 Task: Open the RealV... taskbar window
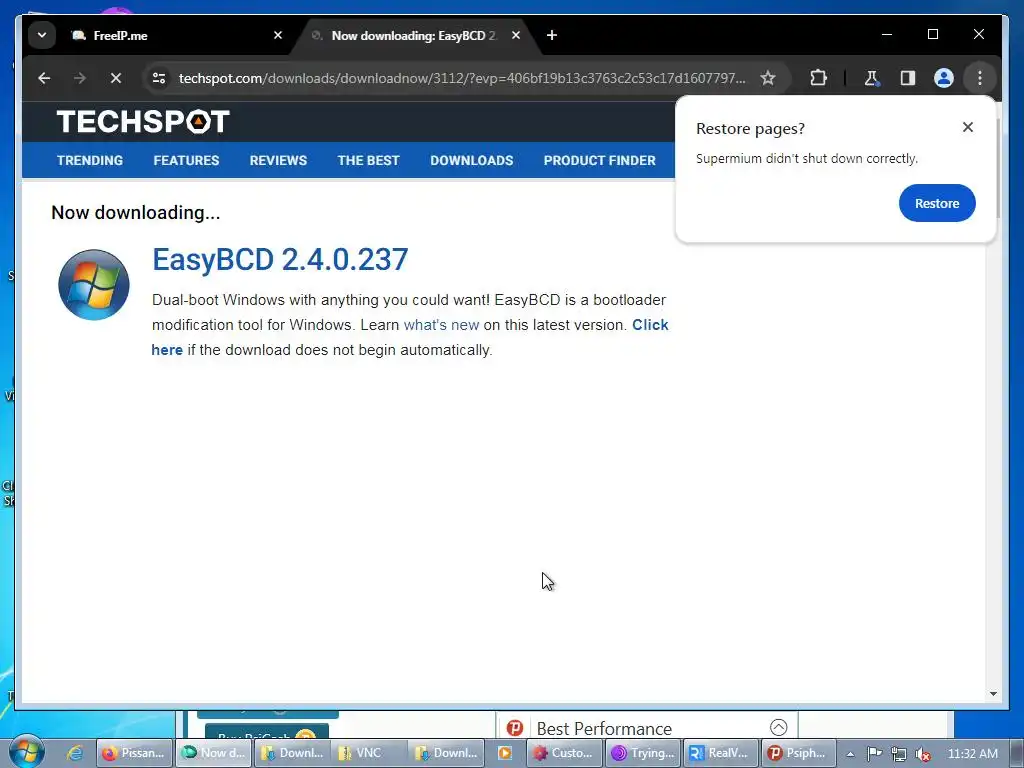pyautogui.click(x=721, y=753)
